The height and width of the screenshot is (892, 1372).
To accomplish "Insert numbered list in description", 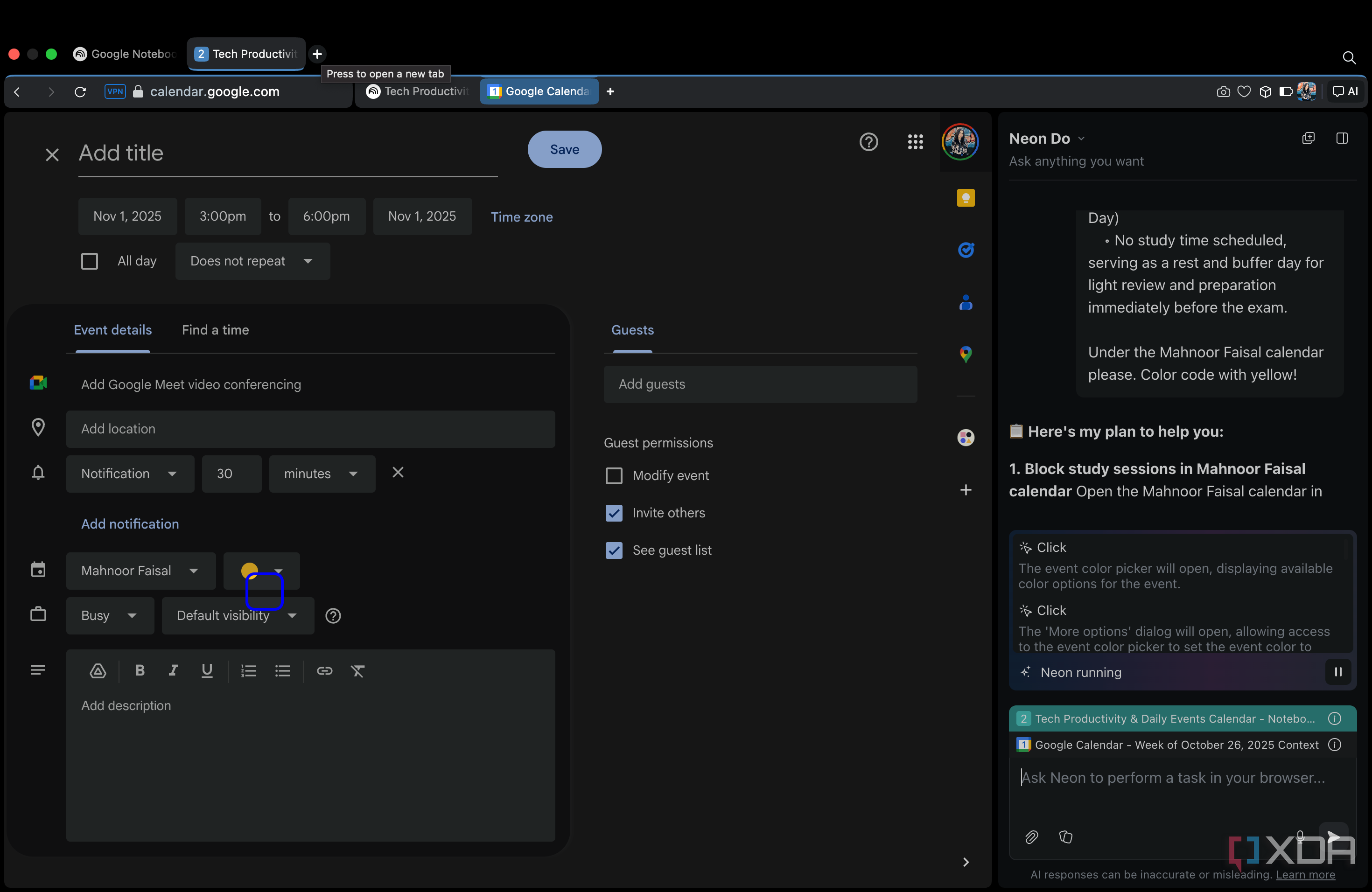I will click(248, 670).
